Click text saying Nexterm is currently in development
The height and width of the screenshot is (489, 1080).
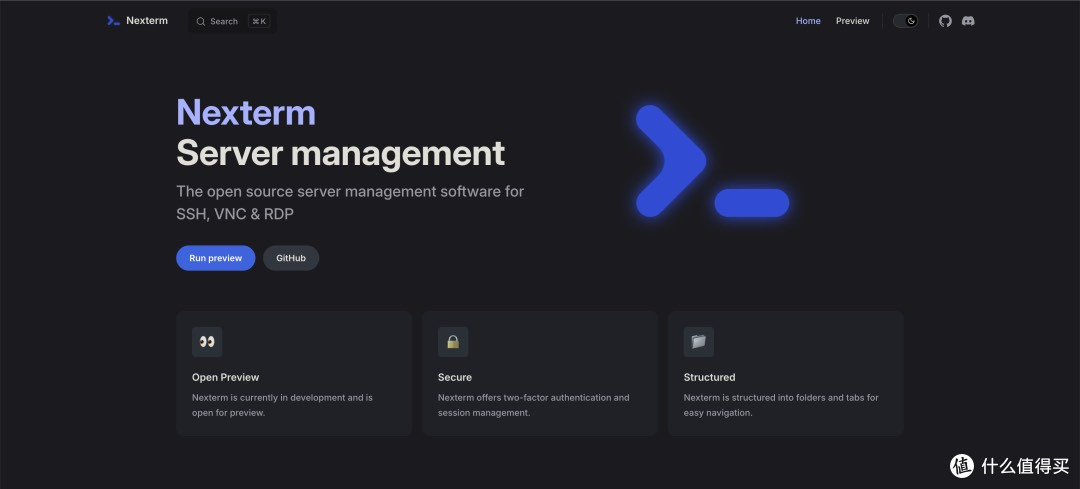282,405
